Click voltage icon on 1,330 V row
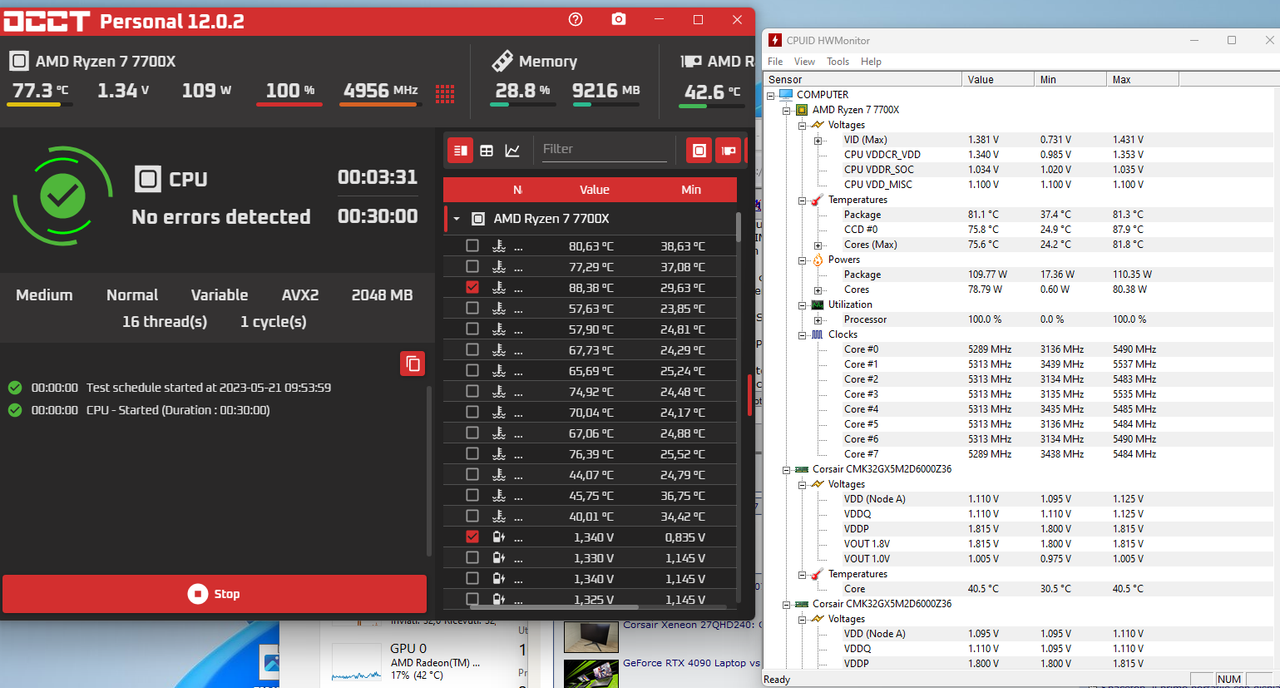The image size is (1280, 688). click(499, 558)
